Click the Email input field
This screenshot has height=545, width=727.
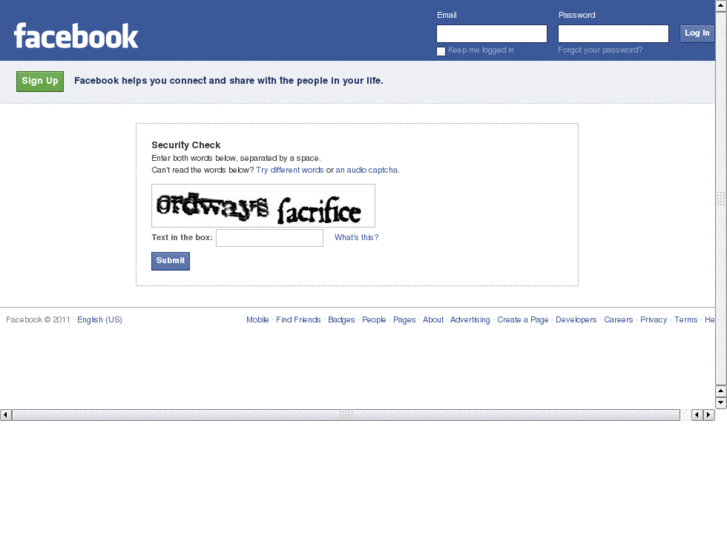pyautogui.click(x=491, y=33)
